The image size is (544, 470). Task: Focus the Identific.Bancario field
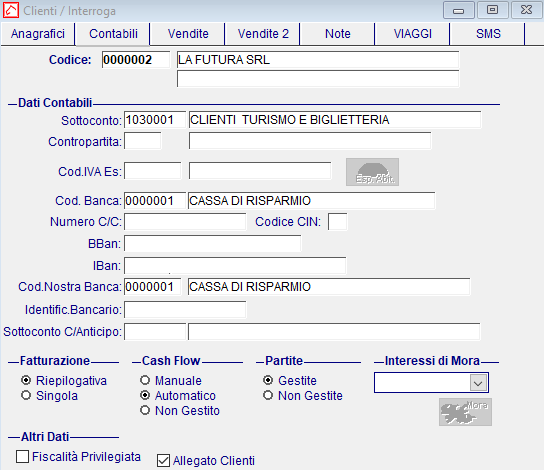185,310
